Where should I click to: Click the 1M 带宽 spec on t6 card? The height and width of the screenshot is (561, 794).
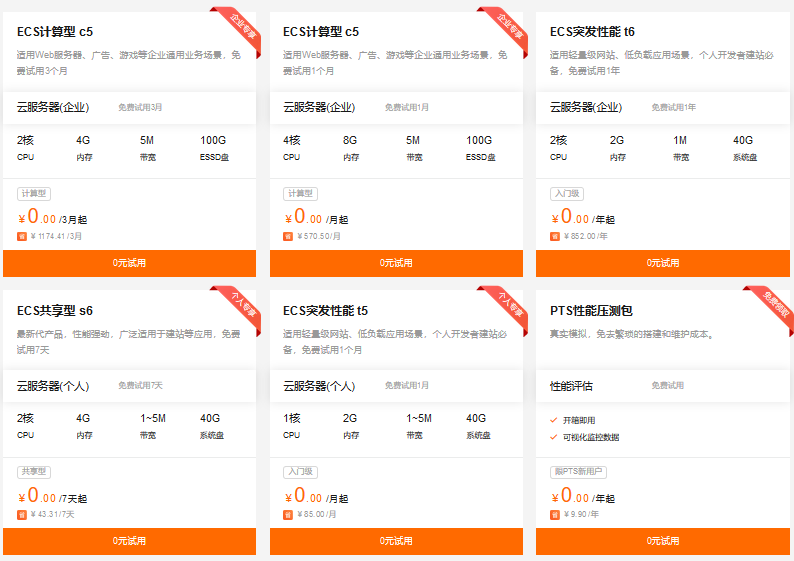point(681,148)
